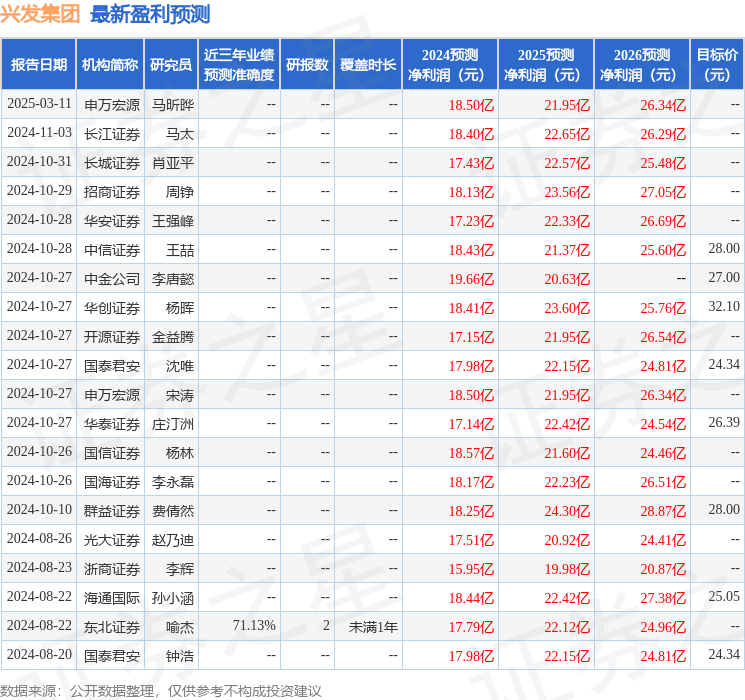Click institution 开源证券
The width and height of the screenshot is (745, 700).
(112, 337)
